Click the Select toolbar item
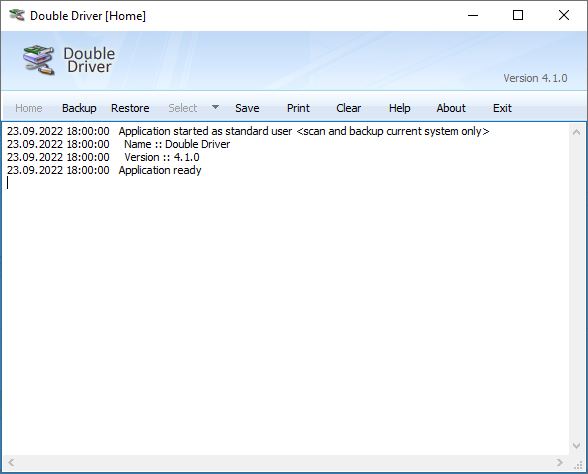588x474 pixels. click(183, 108)
